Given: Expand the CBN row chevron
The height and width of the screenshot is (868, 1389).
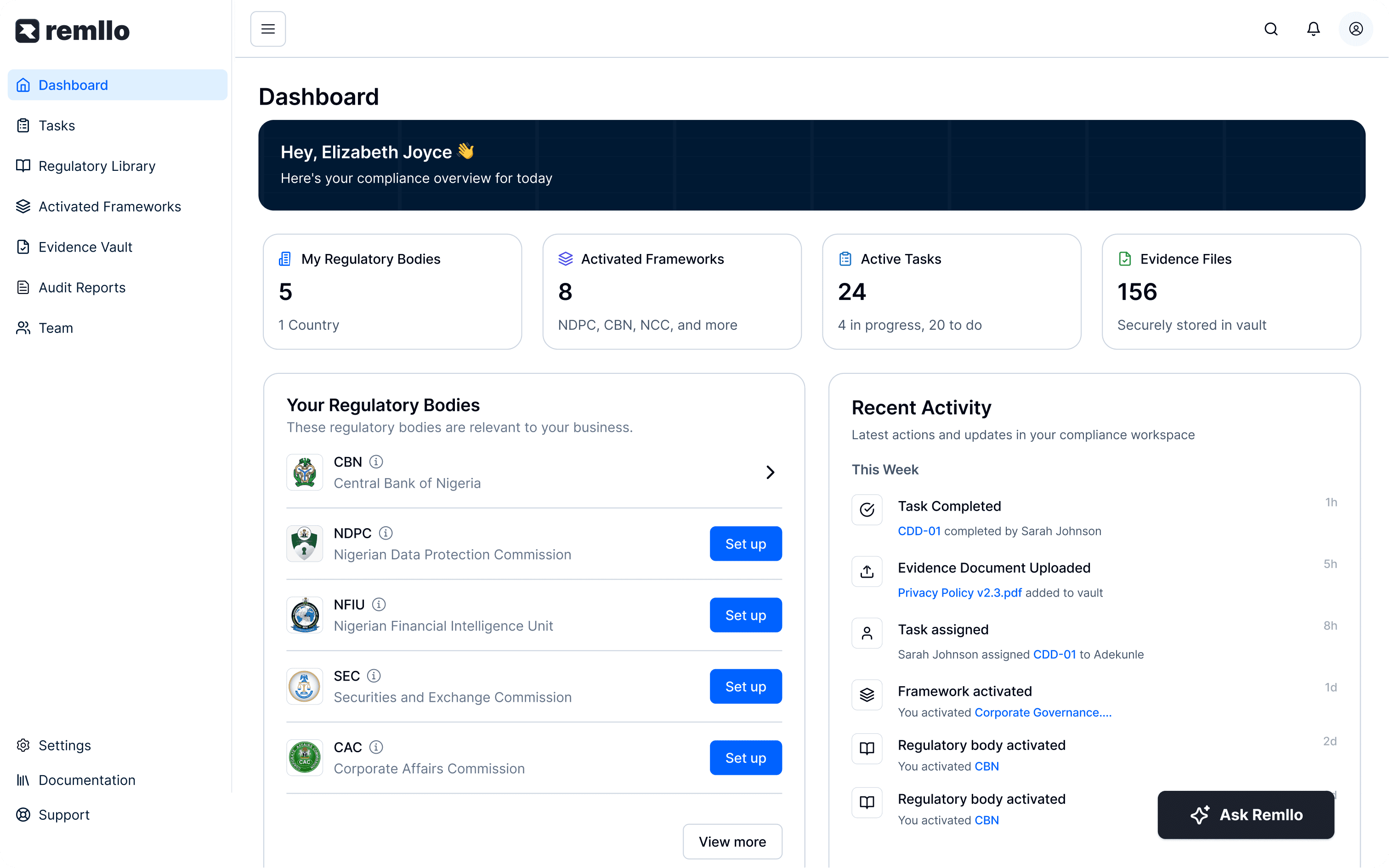Looking at the screenshot, I should tap(770, 472).
